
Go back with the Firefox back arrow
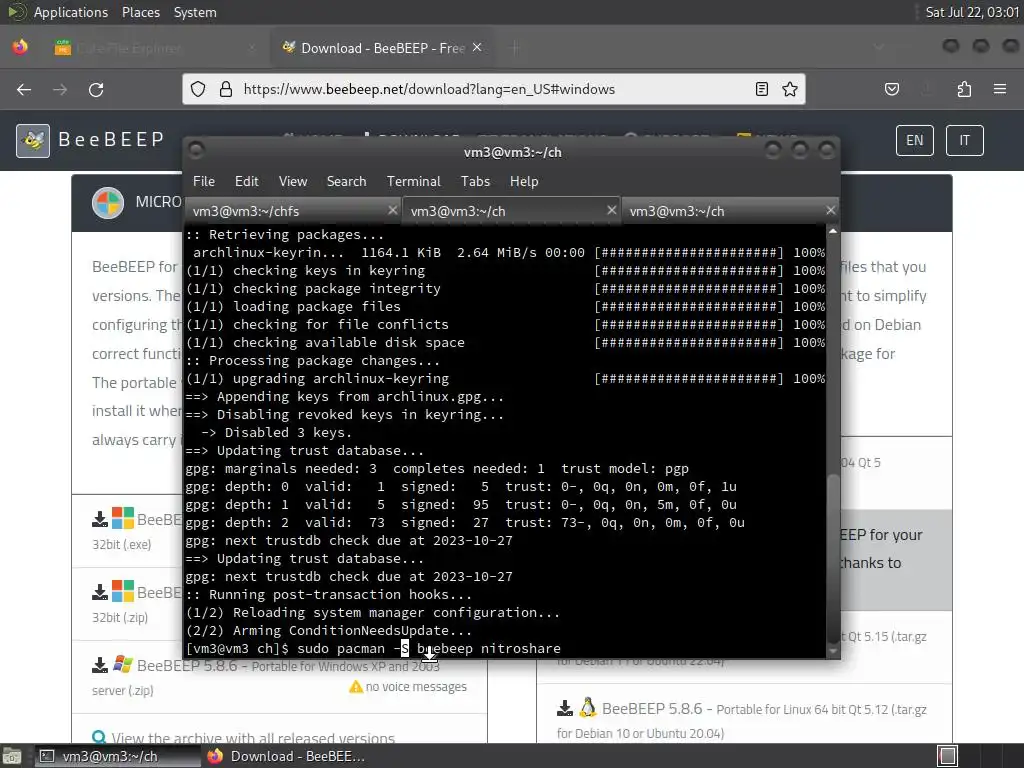click(24, 89)
